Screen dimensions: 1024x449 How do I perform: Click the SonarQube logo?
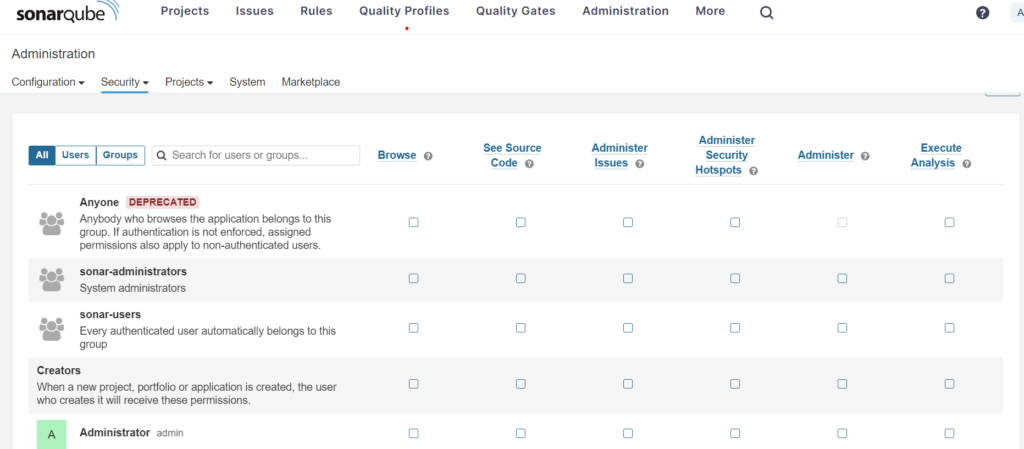(x=67, y=12)
